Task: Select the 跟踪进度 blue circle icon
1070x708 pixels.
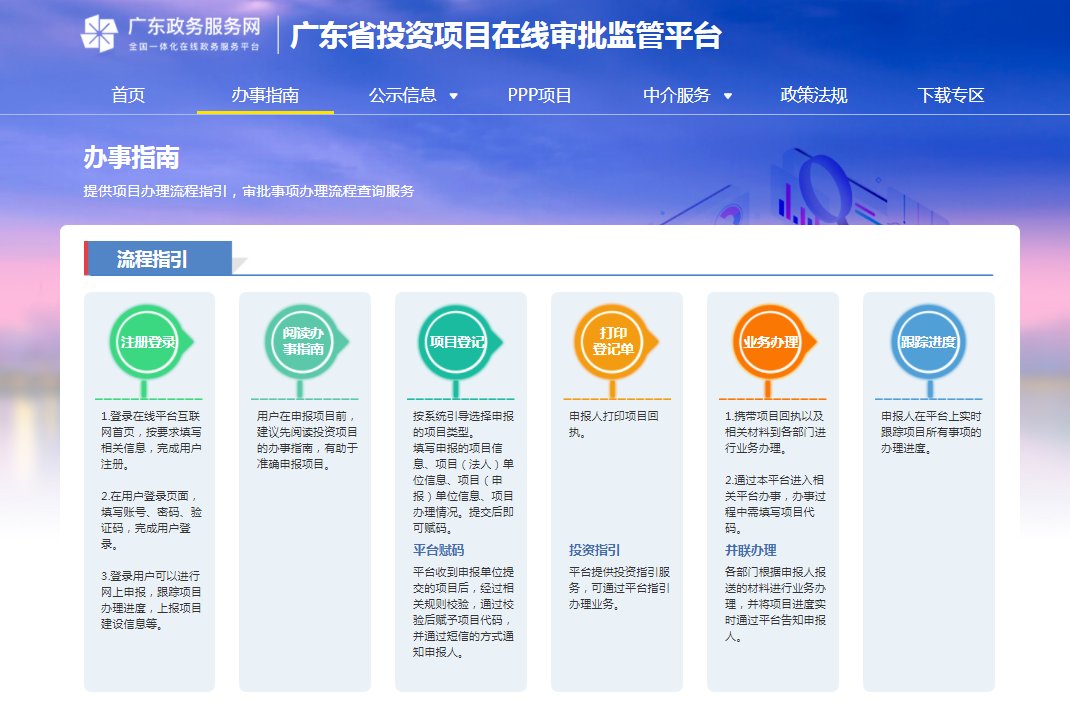Action: (x=927, y=342)
